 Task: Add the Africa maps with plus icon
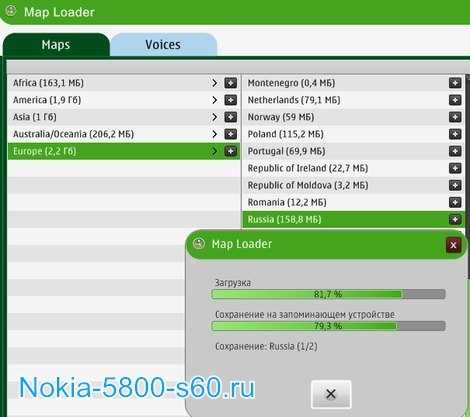[231, 83]
